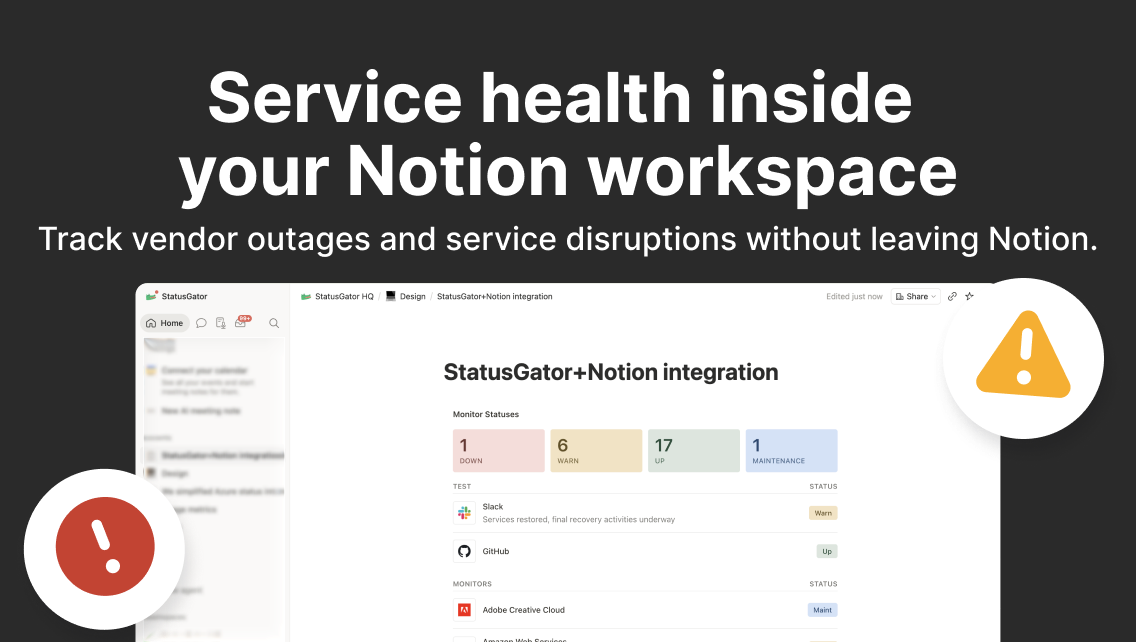Image resolution: width=1136 pixels, height=642 pixels.
Task: Click the Adobe Creative Cloud monitor name
Action: click(x=523, y=610)
